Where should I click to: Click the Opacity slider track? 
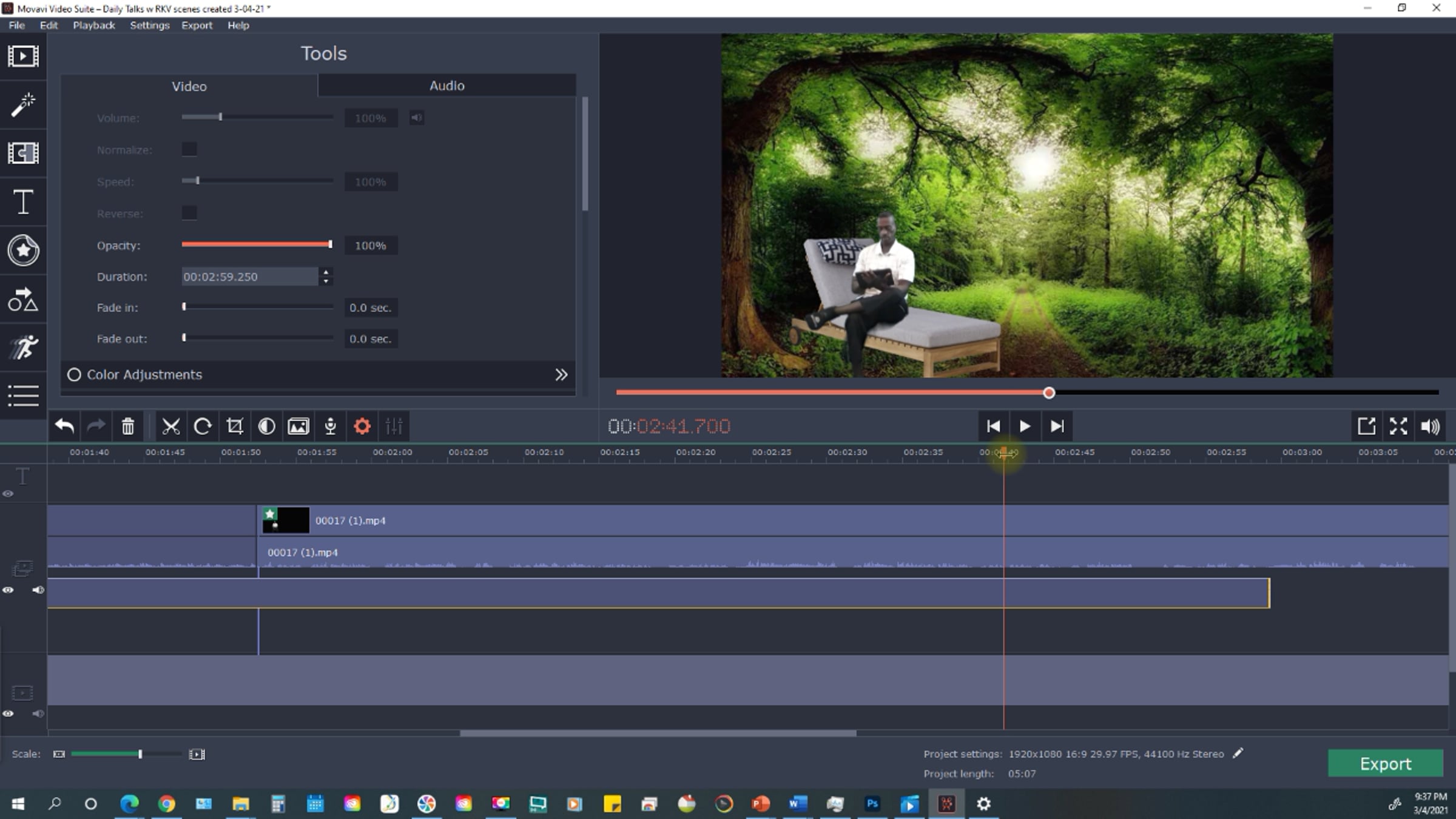pyautogui.click(x=256, y=244)
